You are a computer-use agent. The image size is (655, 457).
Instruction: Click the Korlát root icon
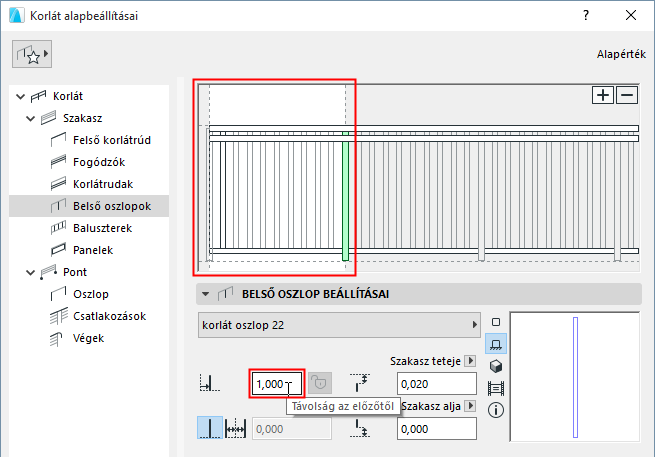click(38, 96)
